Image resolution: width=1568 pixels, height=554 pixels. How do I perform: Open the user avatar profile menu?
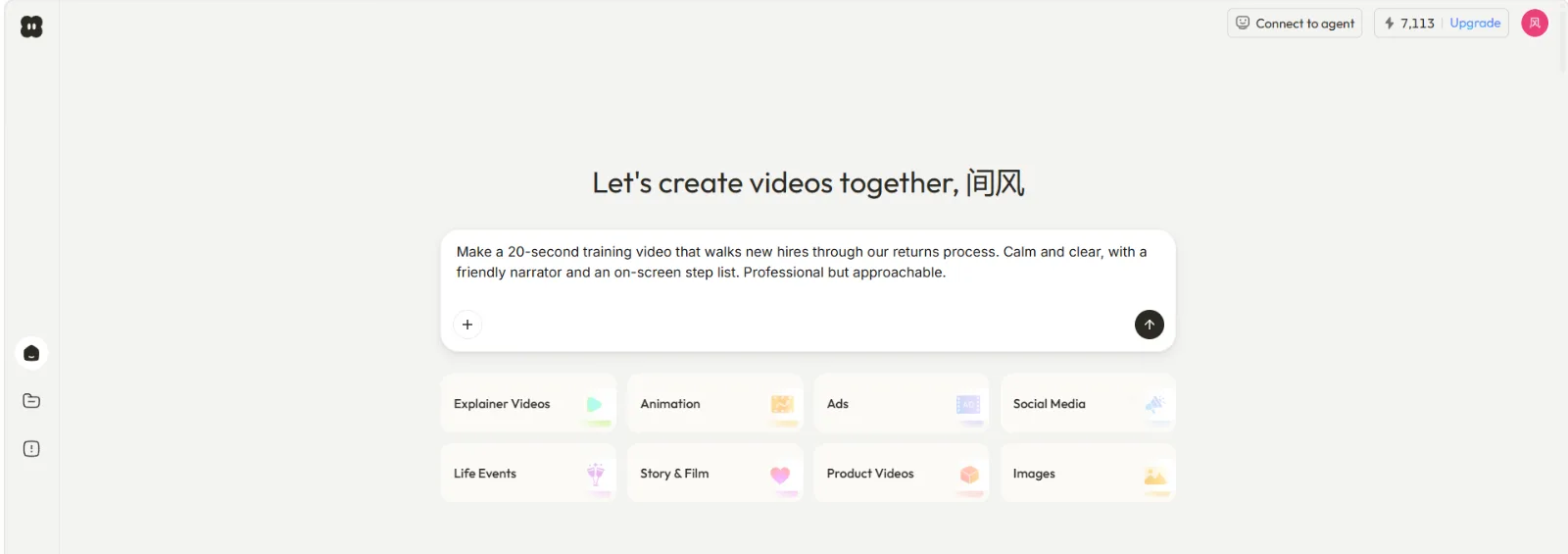pos(1535,23)
